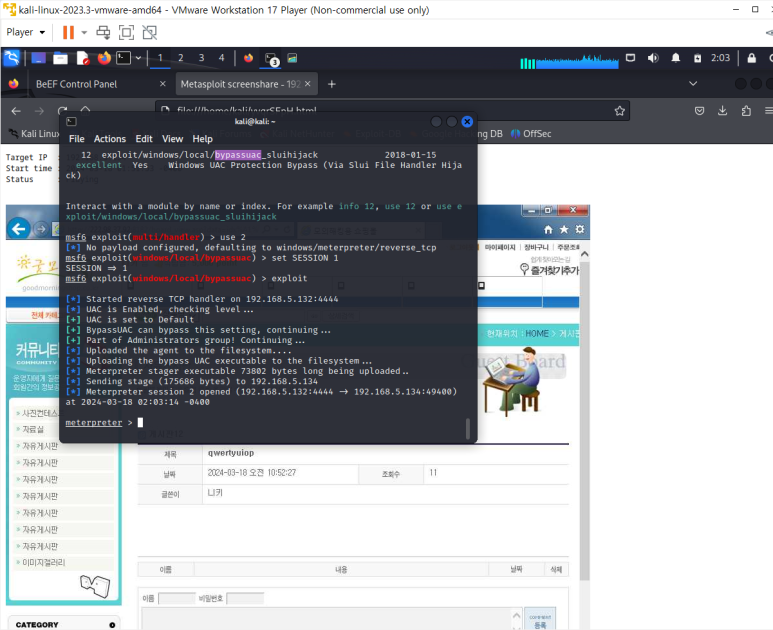Screen dimensions: 773x630
Task: Open the text editor launcher in Kali panel
Action: [x=82, y=58]
